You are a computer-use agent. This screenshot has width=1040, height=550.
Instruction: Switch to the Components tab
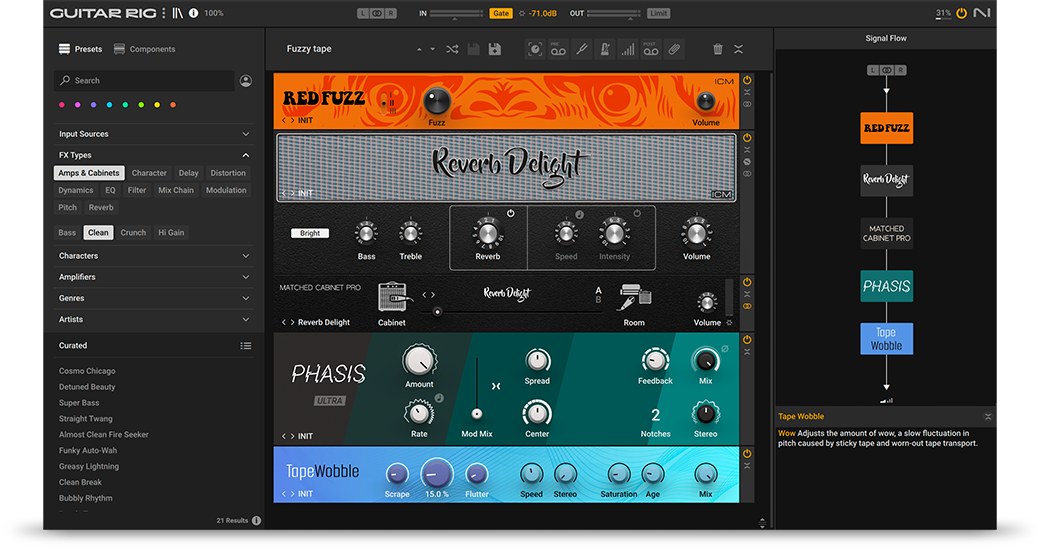[x=145, y=49]
